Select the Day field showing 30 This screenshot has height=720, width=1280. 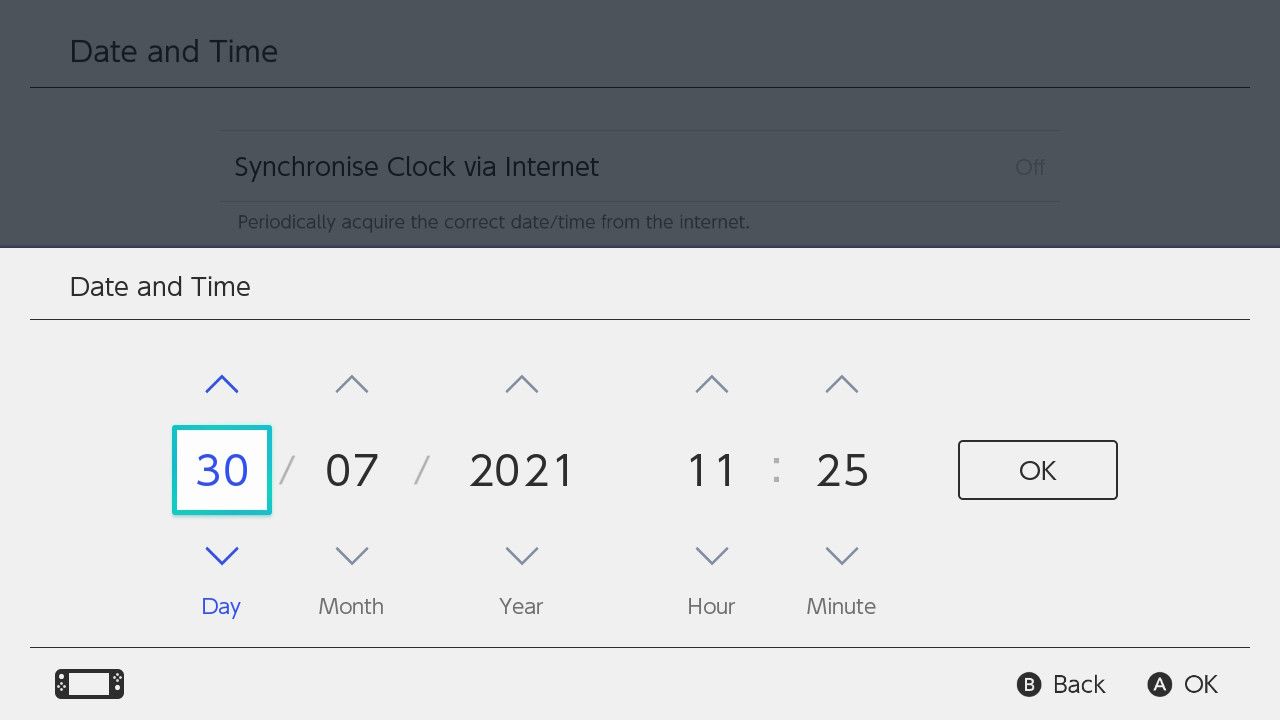coord(221,469)
